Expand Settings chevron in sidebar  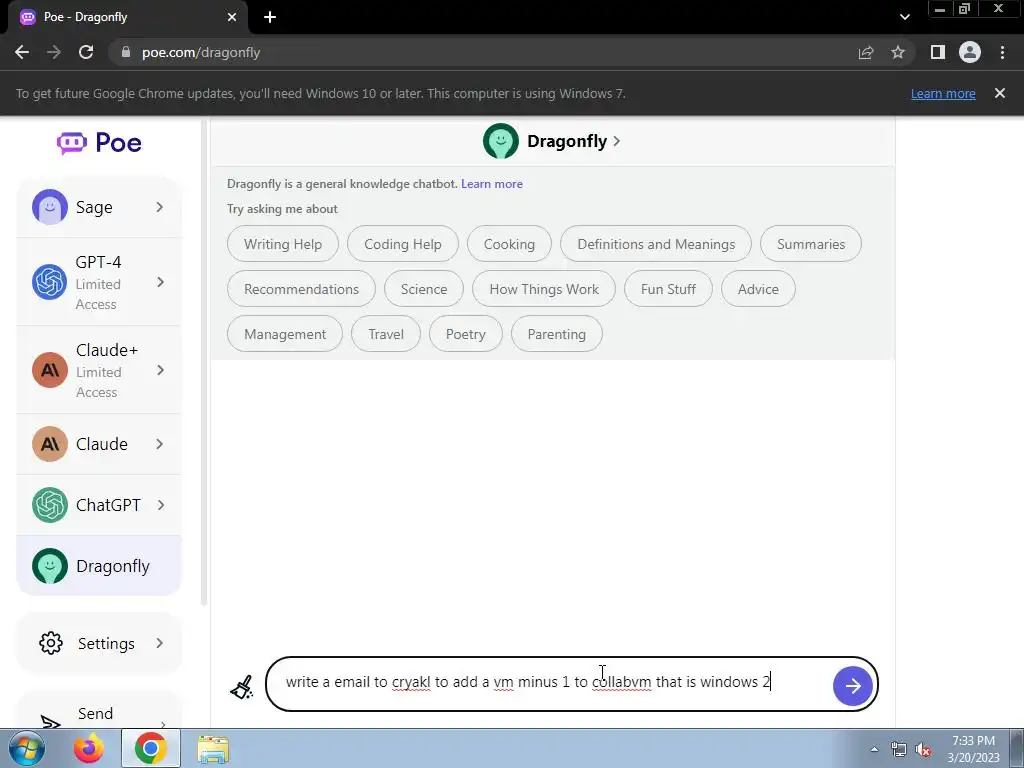tap(160, 643)
